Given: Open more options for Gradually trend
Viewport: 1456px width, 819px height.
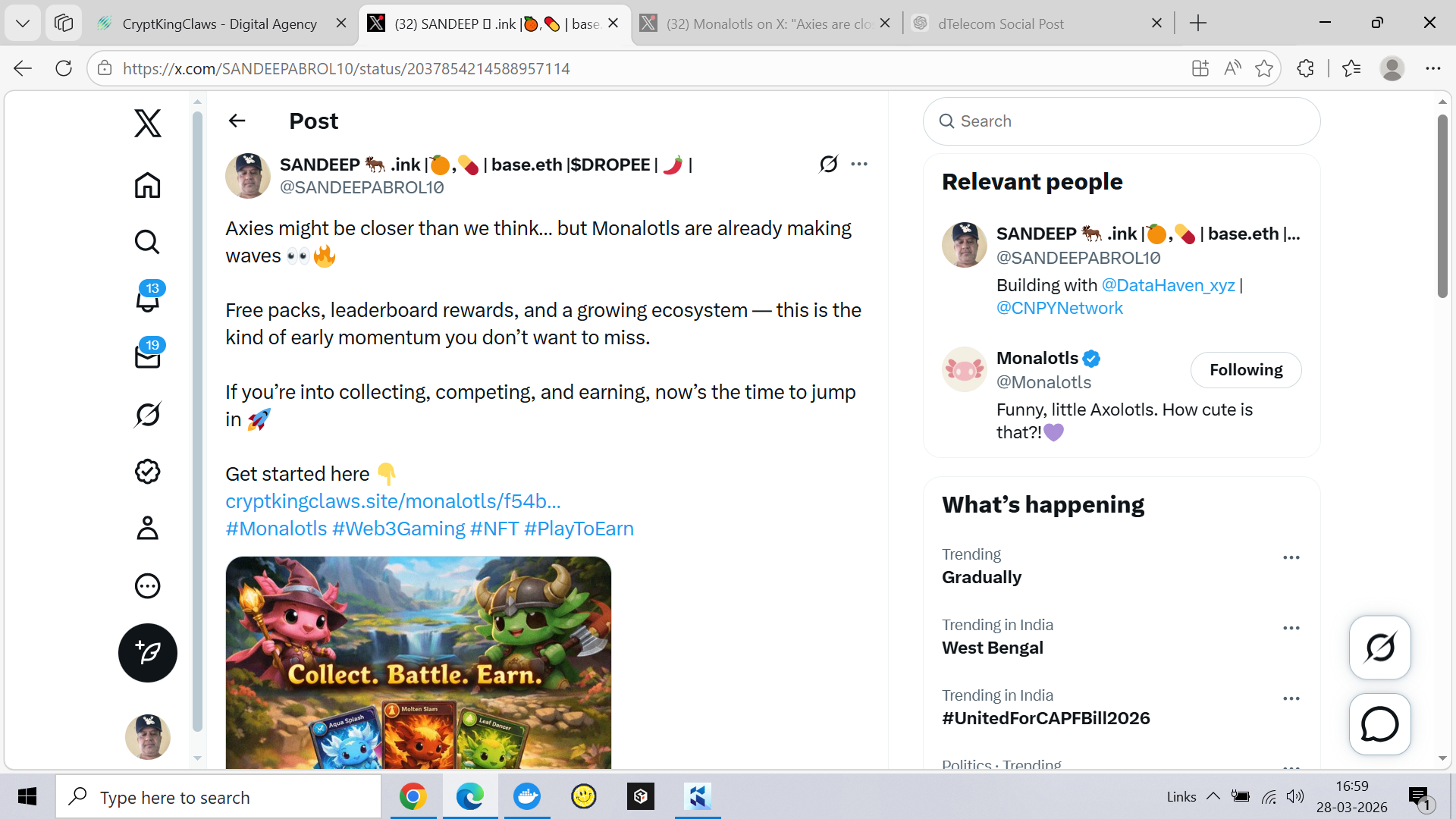Looking at the screenshot, I should [1291, 557].
